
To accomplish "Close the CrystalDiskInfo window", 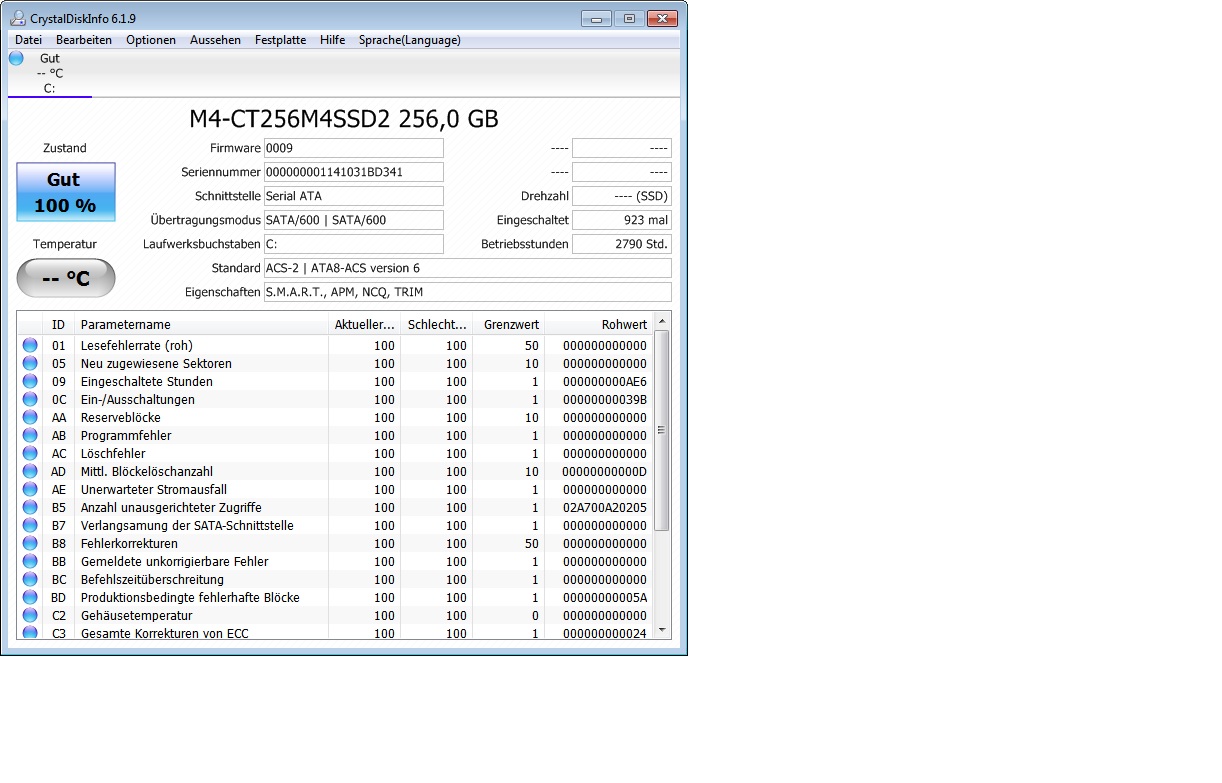I will pyautogui.click(x=662, y=18).
